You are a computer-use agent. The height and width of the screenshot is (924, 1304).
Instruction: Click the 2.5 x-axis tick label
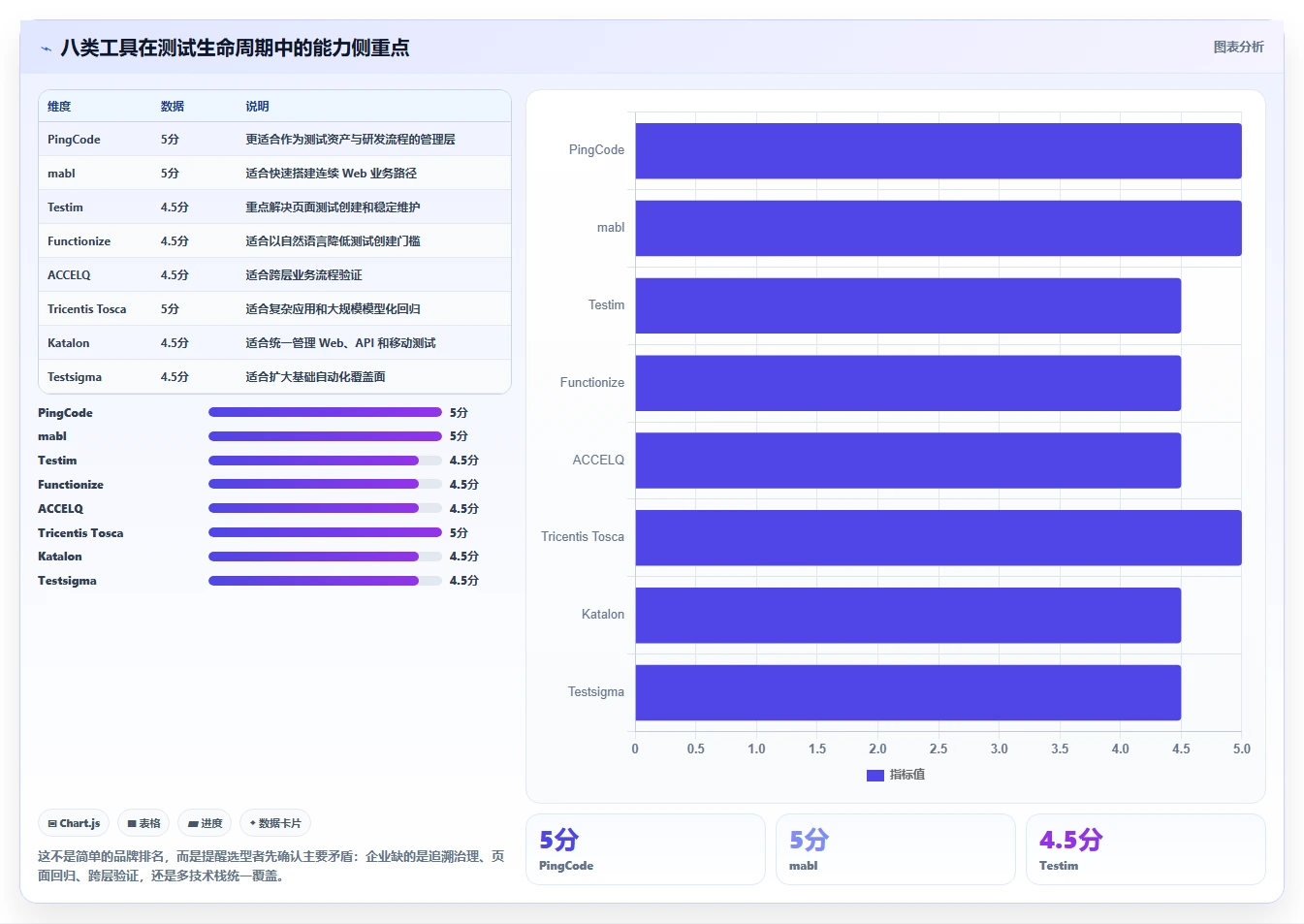pyautogui.click(x=938, y=749)
